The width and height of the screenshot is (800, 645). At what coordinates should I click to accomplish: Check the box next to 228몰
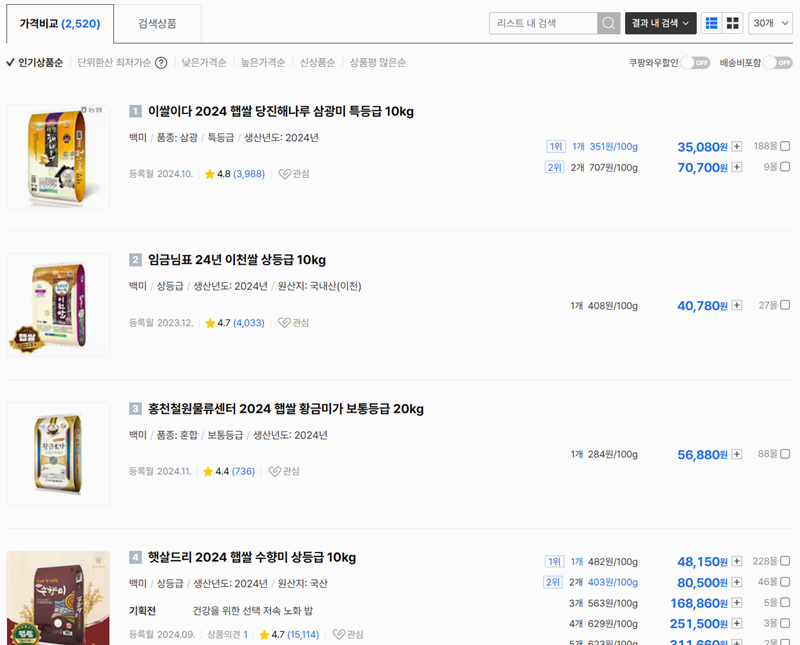(x=785, y=561)
